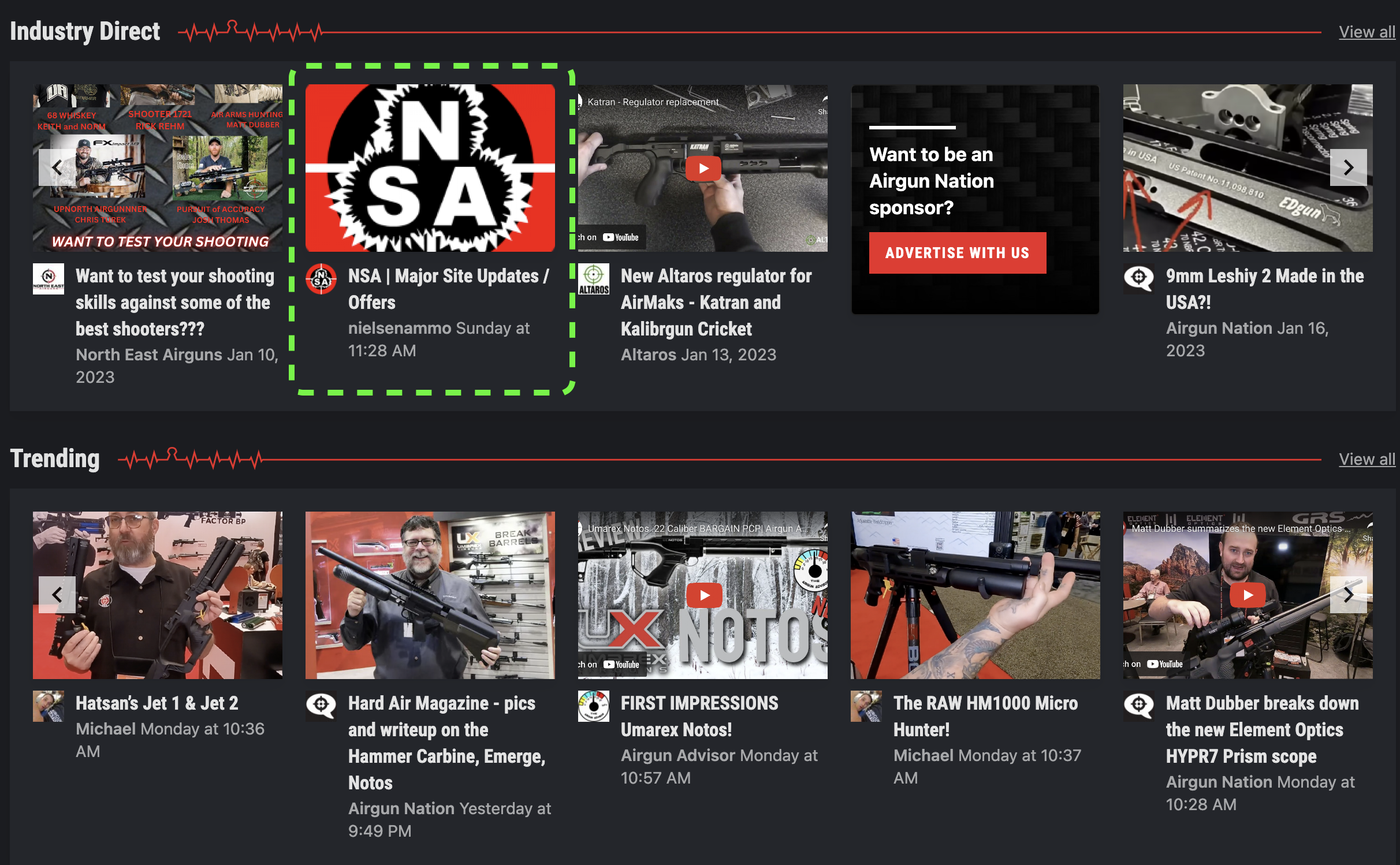Screen dimensions: 1400x865
Task: Go to previous Industry Direct slide
Action: tap(57, 167)
